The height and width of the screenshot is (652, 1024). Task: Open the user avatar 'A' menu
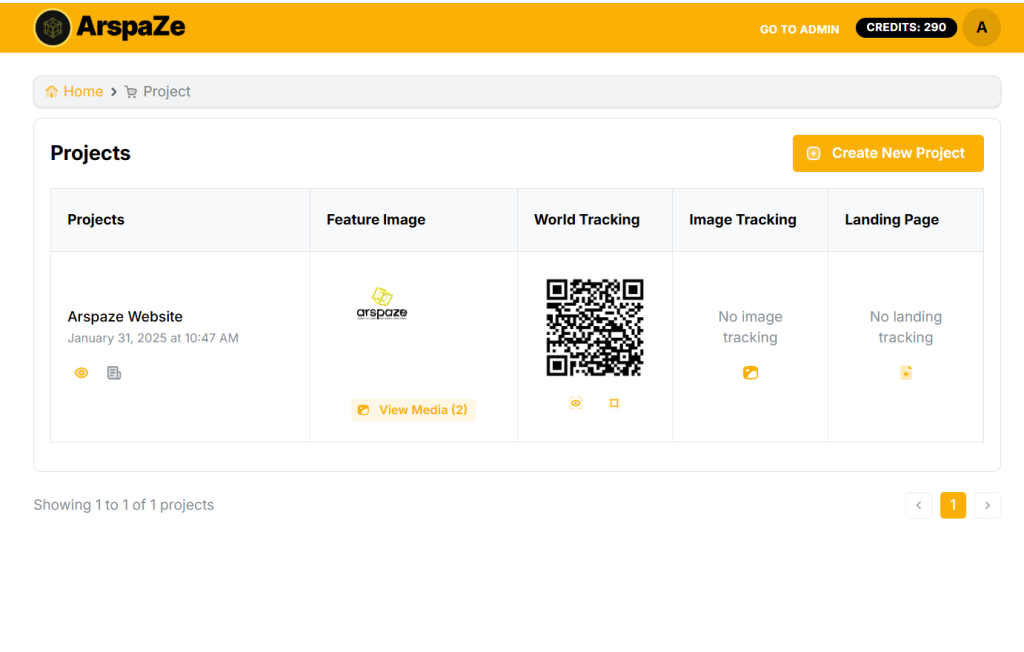(x=981, y=28)
